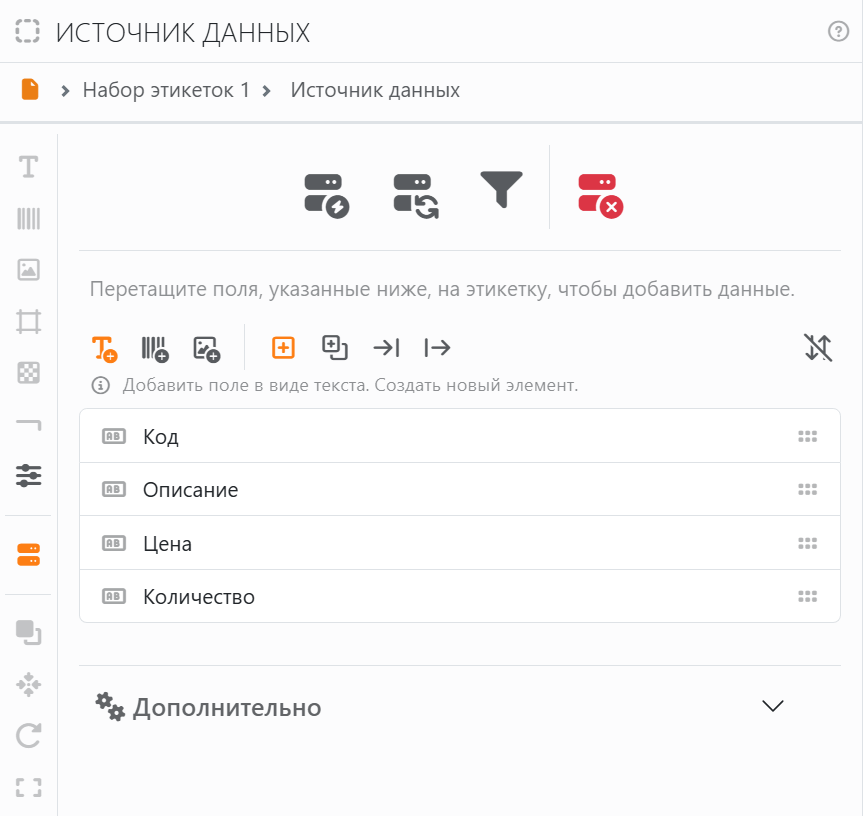Viewport: 863px width, 816px height.
Task: Open the orange data source panel icon
Action: click(x=29, y=555)
